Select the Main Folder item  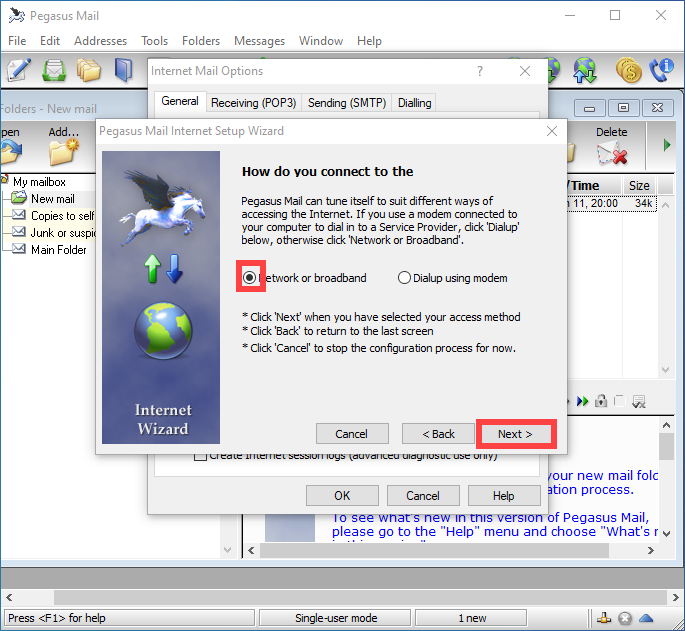59,250
